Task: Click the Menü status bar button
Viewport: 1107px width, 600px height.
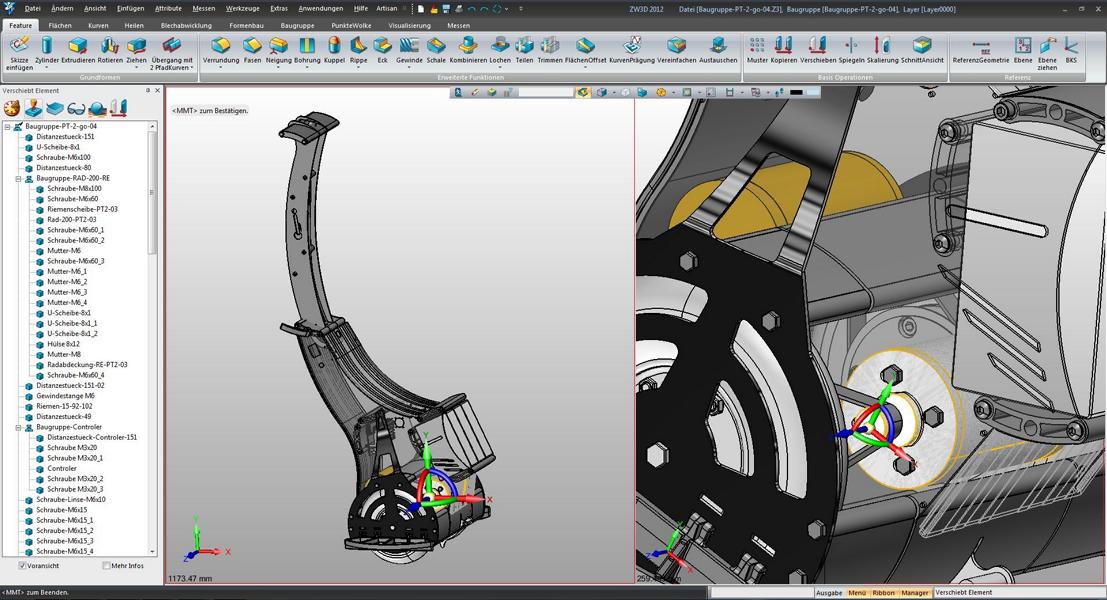Action: point(857,593)
